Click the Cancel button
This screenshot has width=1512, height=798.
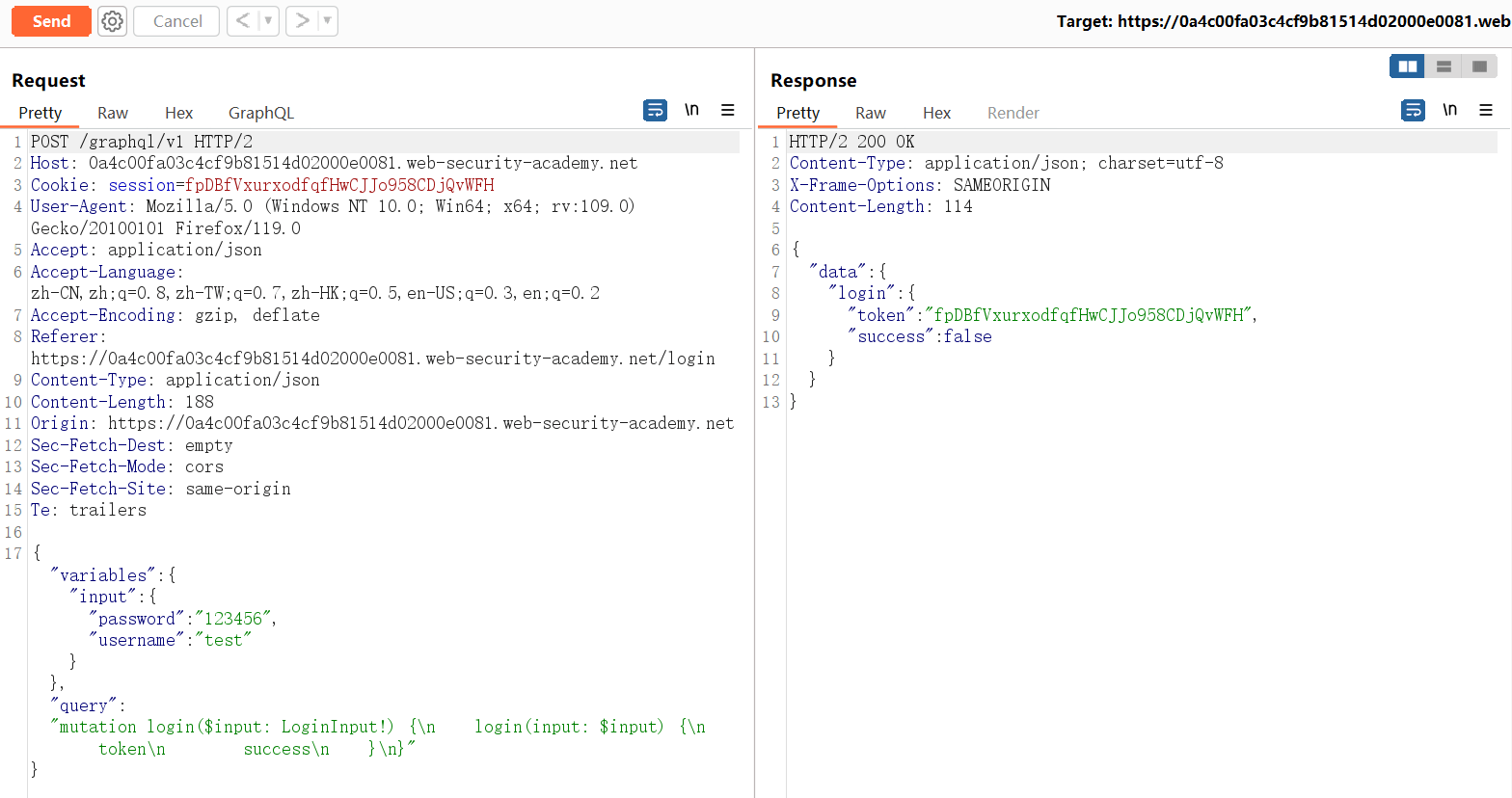pos(177,21)
